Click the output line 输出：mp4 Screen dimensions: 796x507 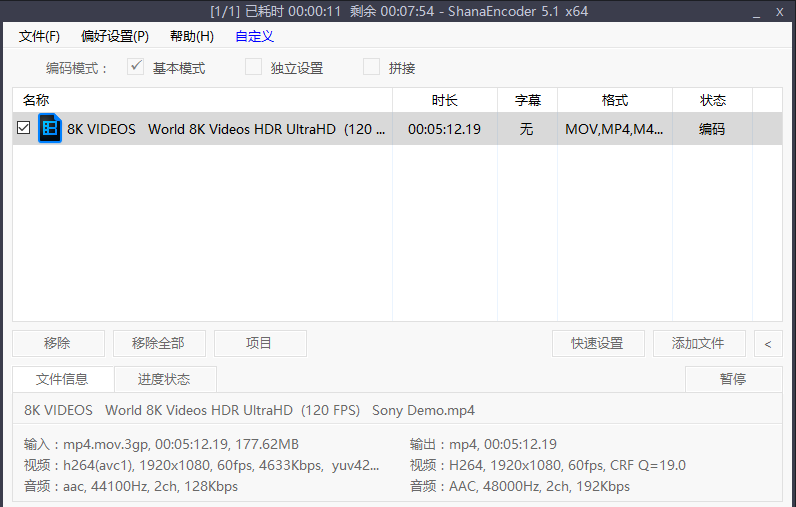click(483, 445)
